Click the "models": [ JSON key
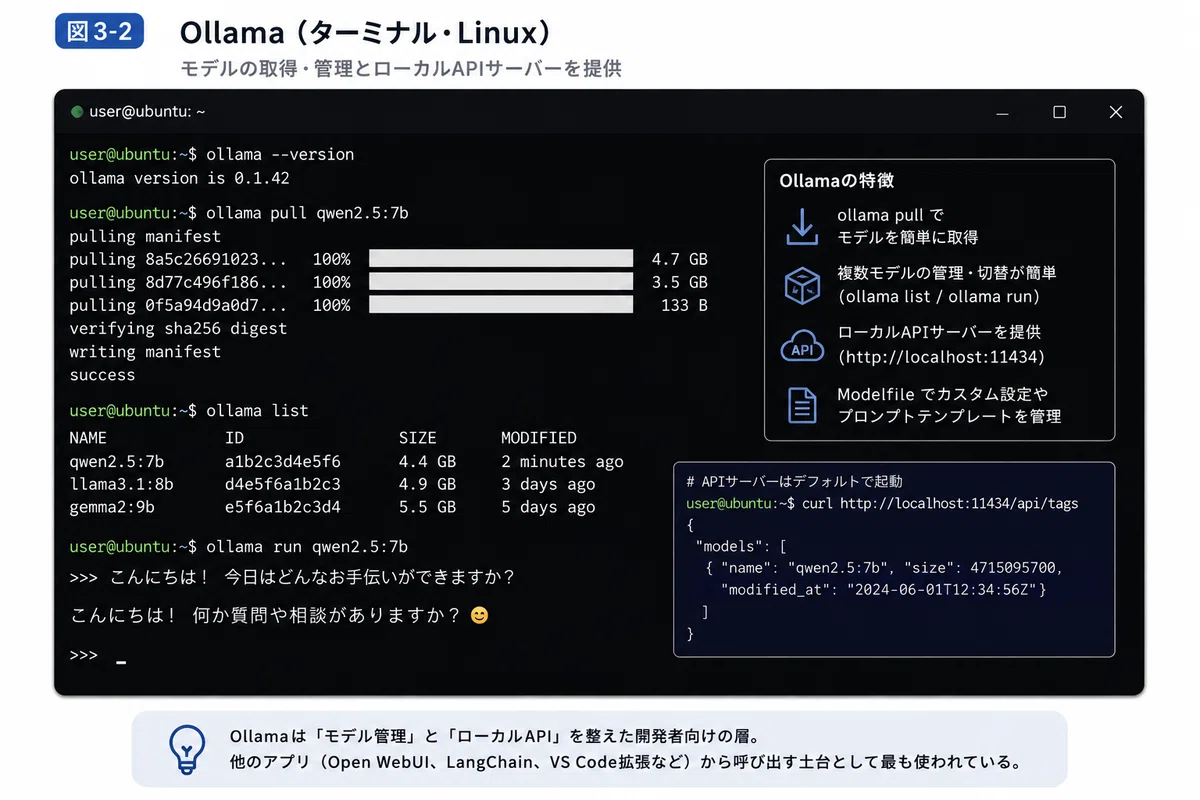Image resolution: width=1200 pixels, height=800 pixels. coord(740,546)
